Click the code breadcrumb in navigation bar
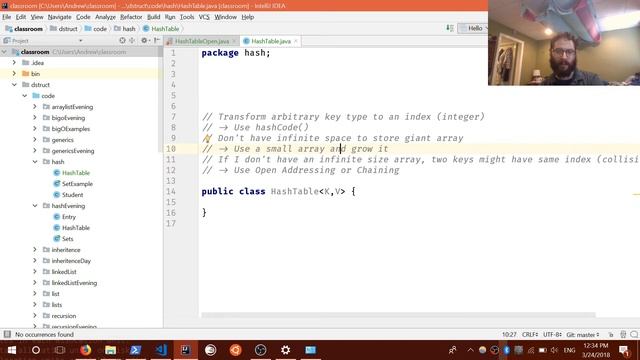This screenshot has height=360, width=640. (x=96, y=29)
